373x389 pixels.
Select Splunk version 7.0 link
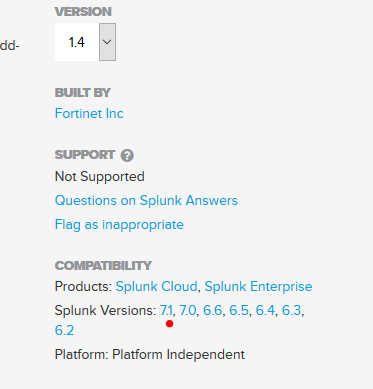tap(188, 310)
